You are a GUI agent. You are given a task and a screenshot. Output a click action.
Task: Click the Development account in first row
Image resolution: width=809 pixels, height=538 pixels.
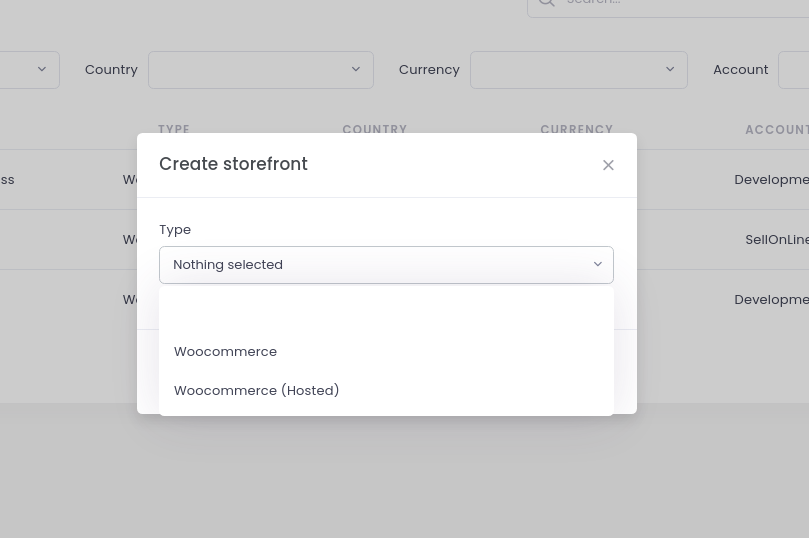pyautogui.click(x=771, y=180)
